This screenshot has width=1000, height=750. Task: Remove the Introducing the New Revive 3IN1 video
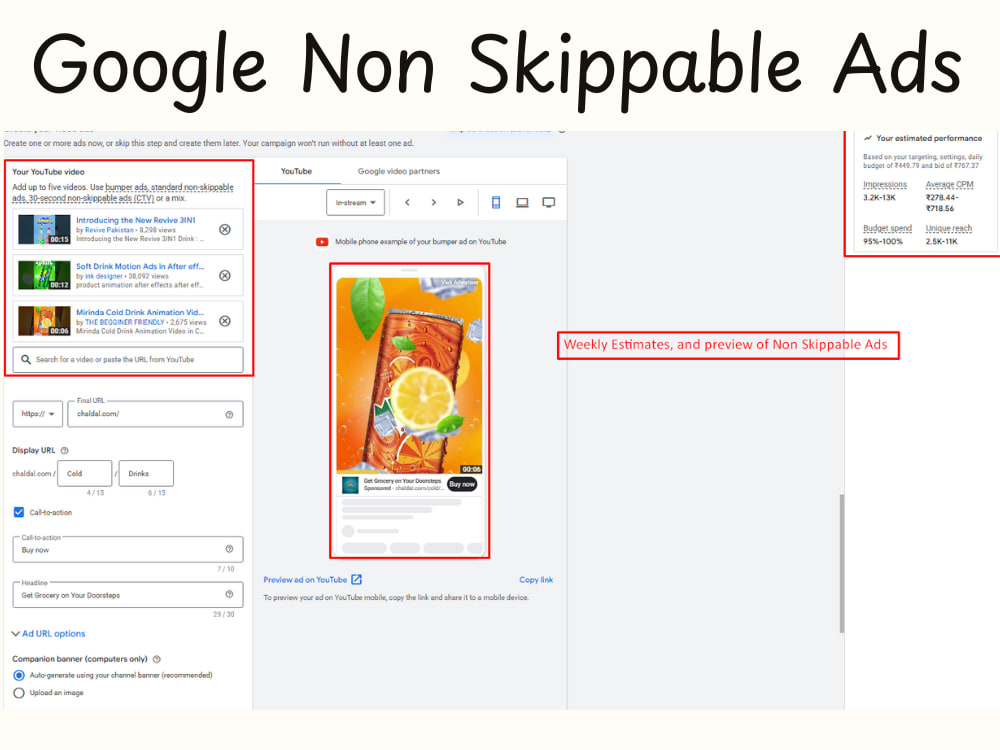[x=225, y=230]
